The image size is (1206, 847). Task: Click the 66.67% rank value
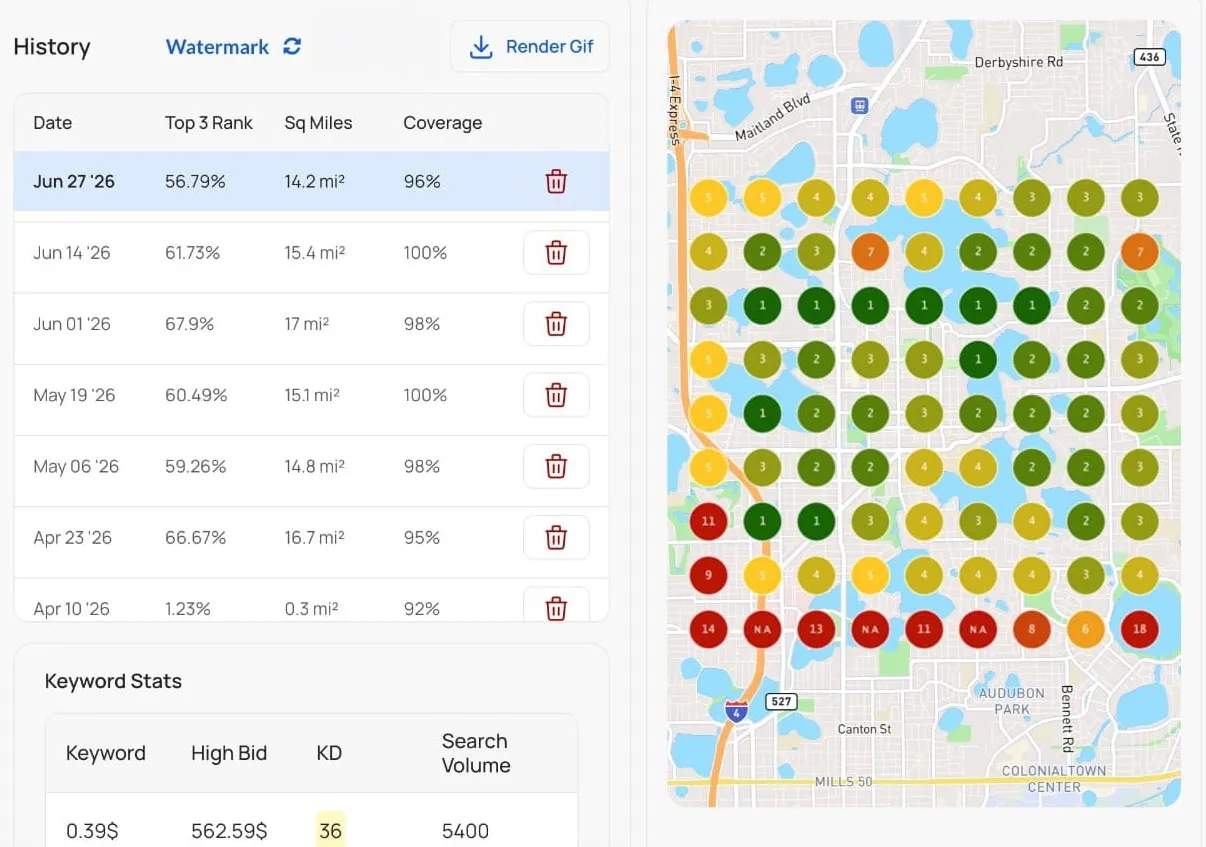point(195,538)
